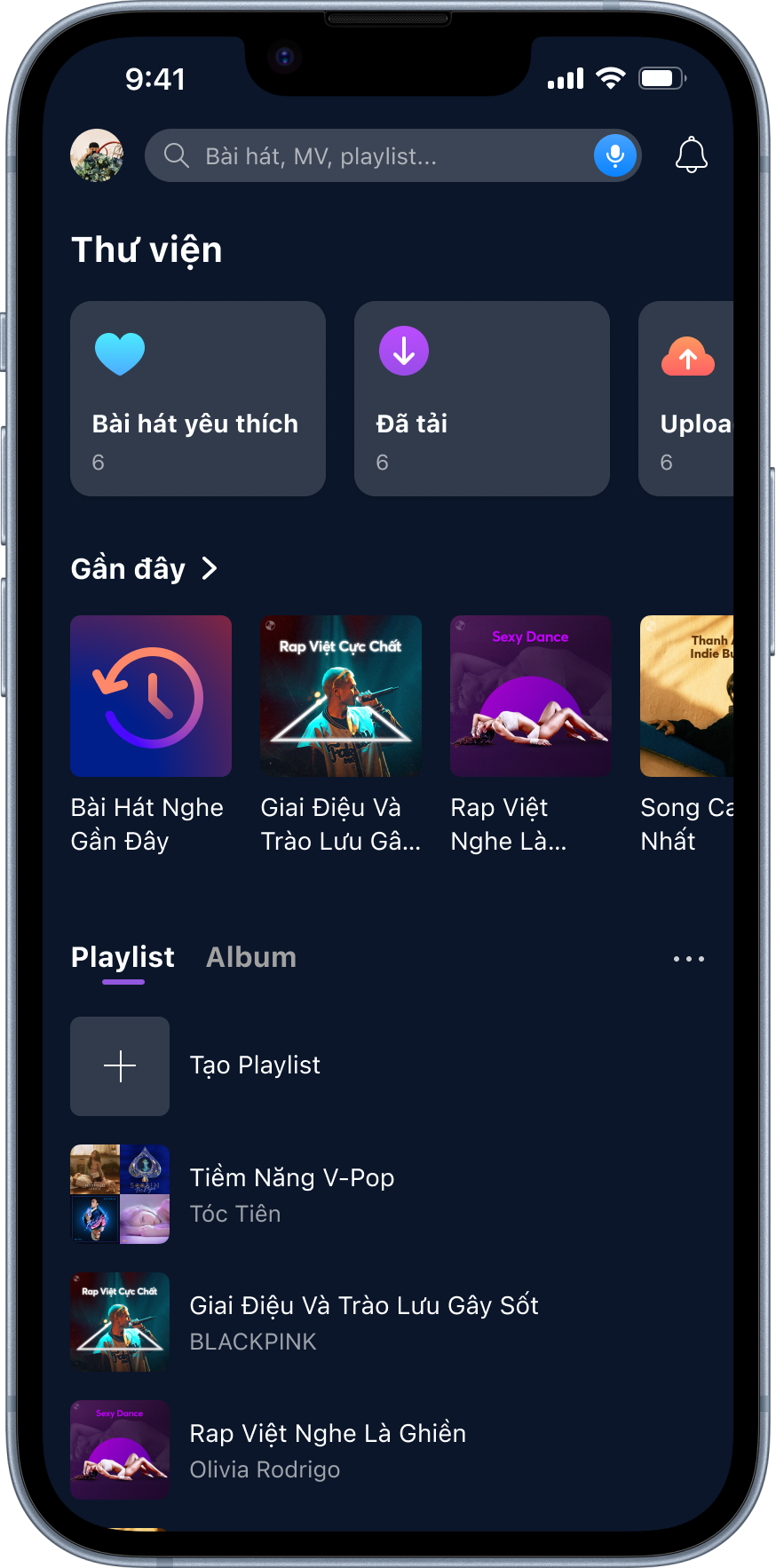Tap the microphone voice search icon

point(614,156)
